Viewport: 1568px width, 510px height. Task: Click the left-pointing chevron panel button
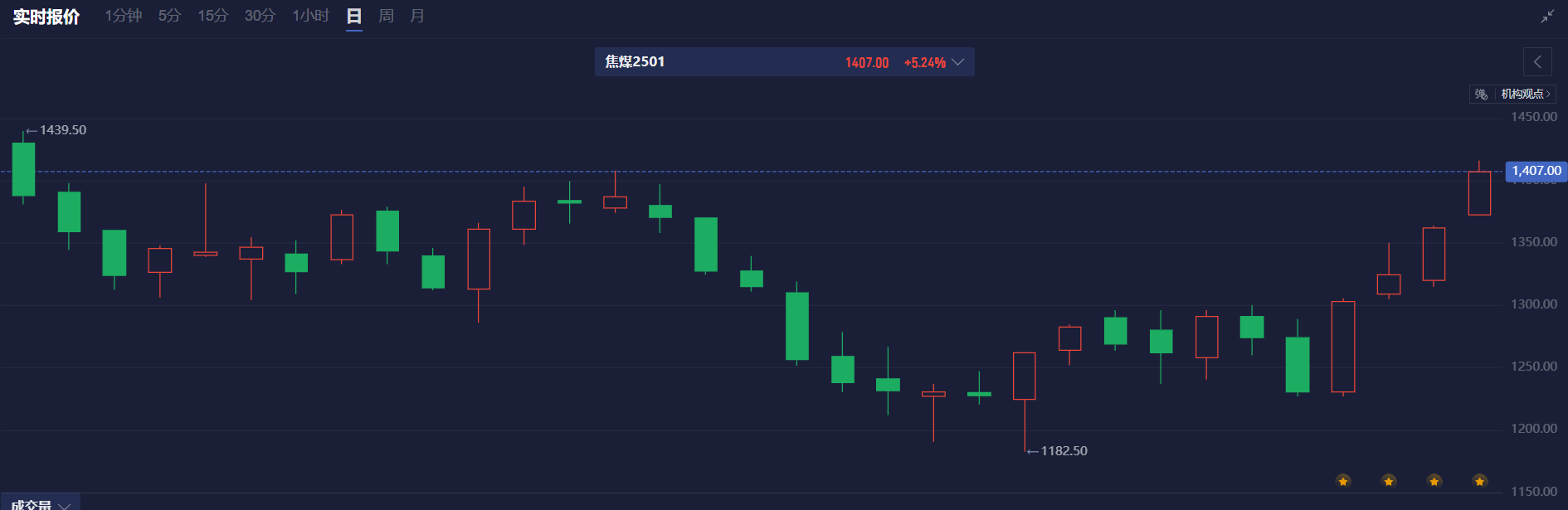pos(1537,62)
